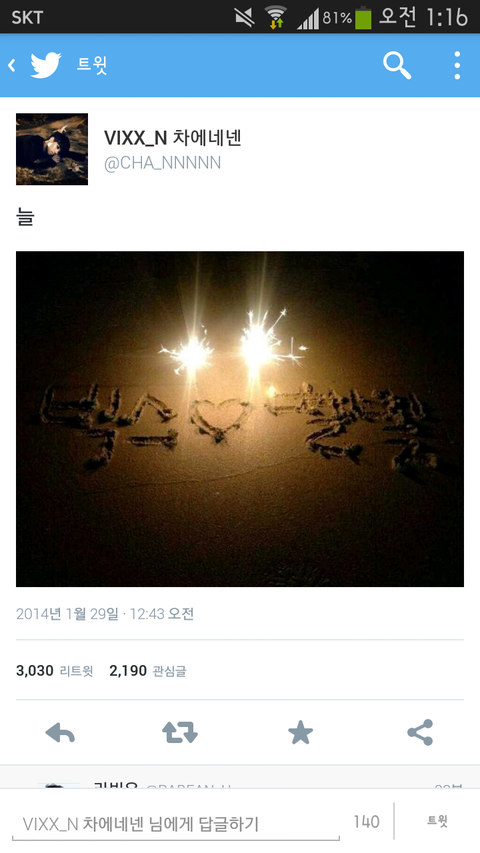This screenshot has width=480, height=853.
Task: Open search with the magnifier icon
Action: [x=397, y=66]
